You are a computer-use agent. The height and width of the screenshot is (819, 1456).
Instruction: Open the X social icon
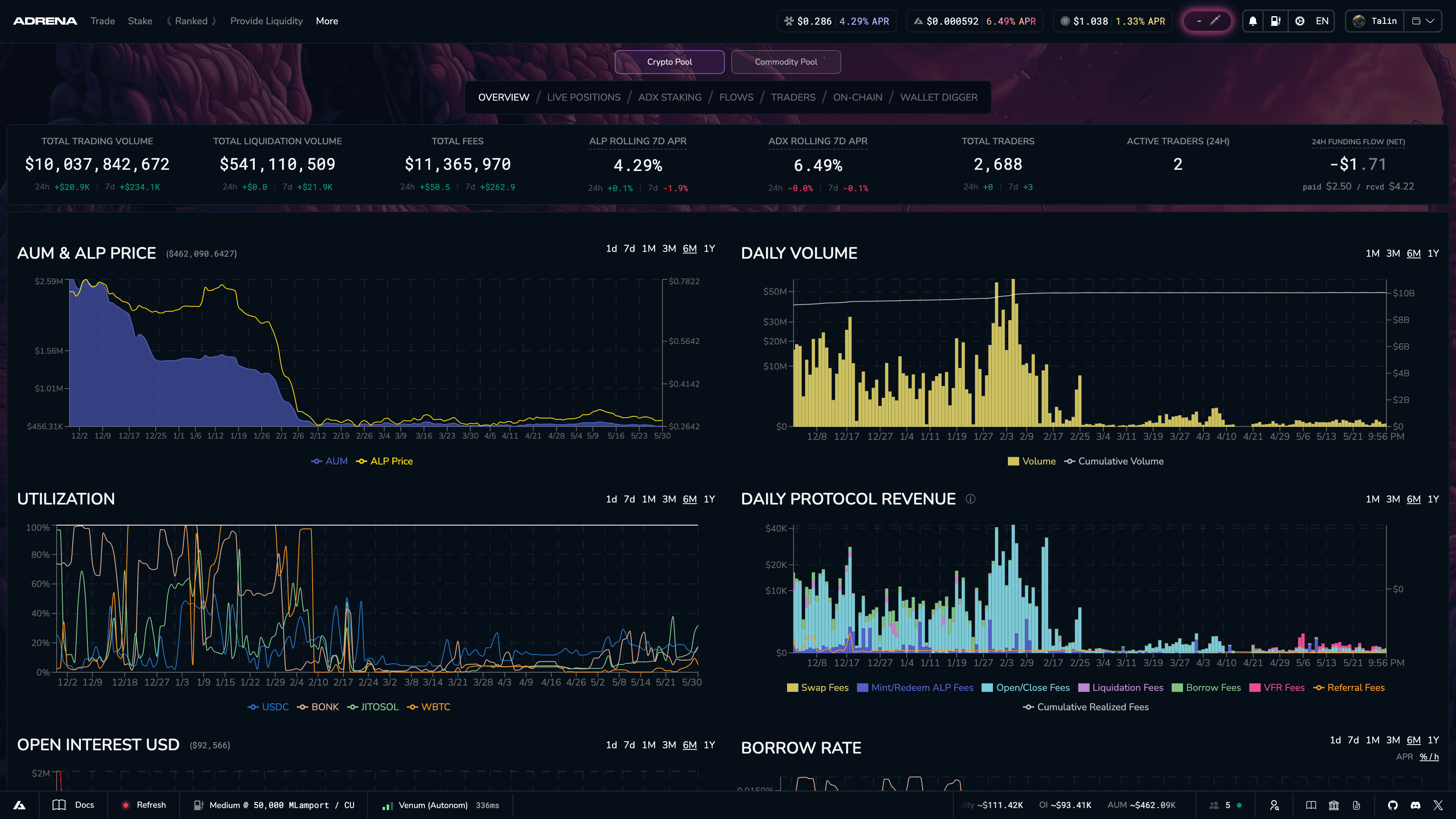[1438, 805]
